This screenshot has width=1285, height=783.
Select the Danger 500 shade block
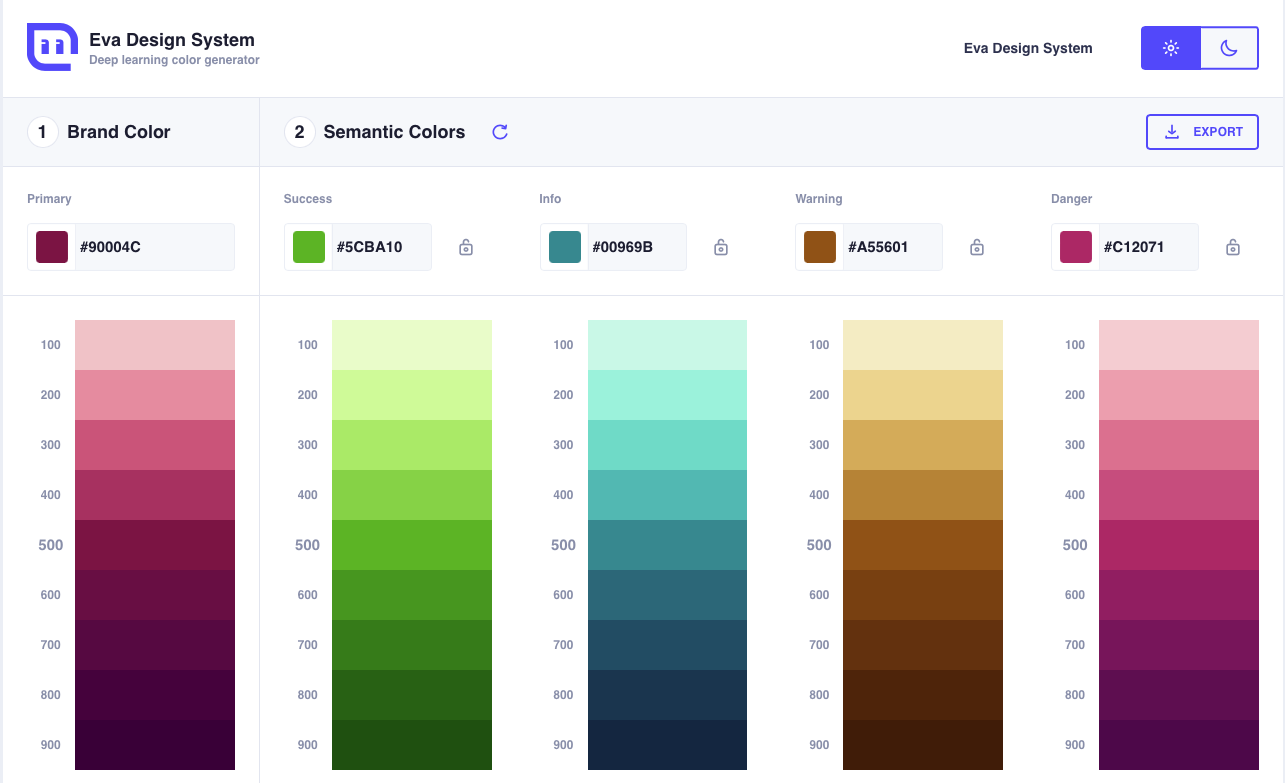coord(1179,545)
